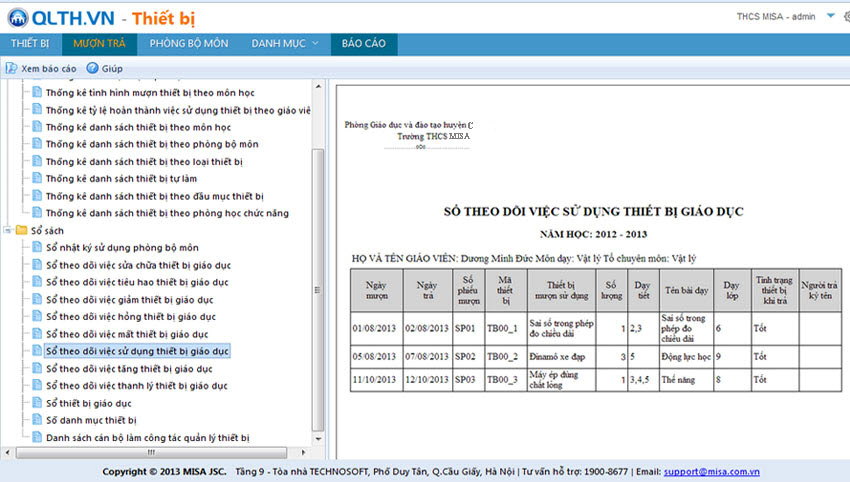Image resolution: width=850 pixels, height=482 pixels.
Task: Open Sổ theo dõi việc thanh lý thiết bị
Action: [137, 386]
